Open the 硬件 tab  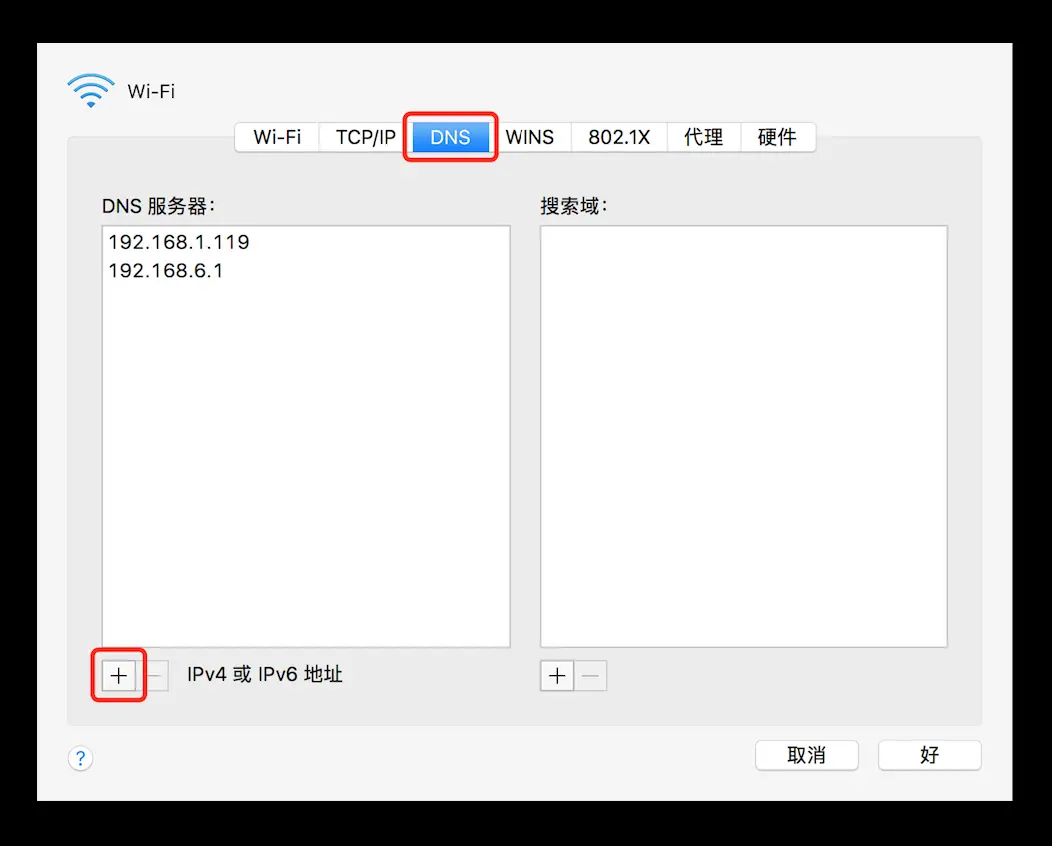click(x=777, y=138)
